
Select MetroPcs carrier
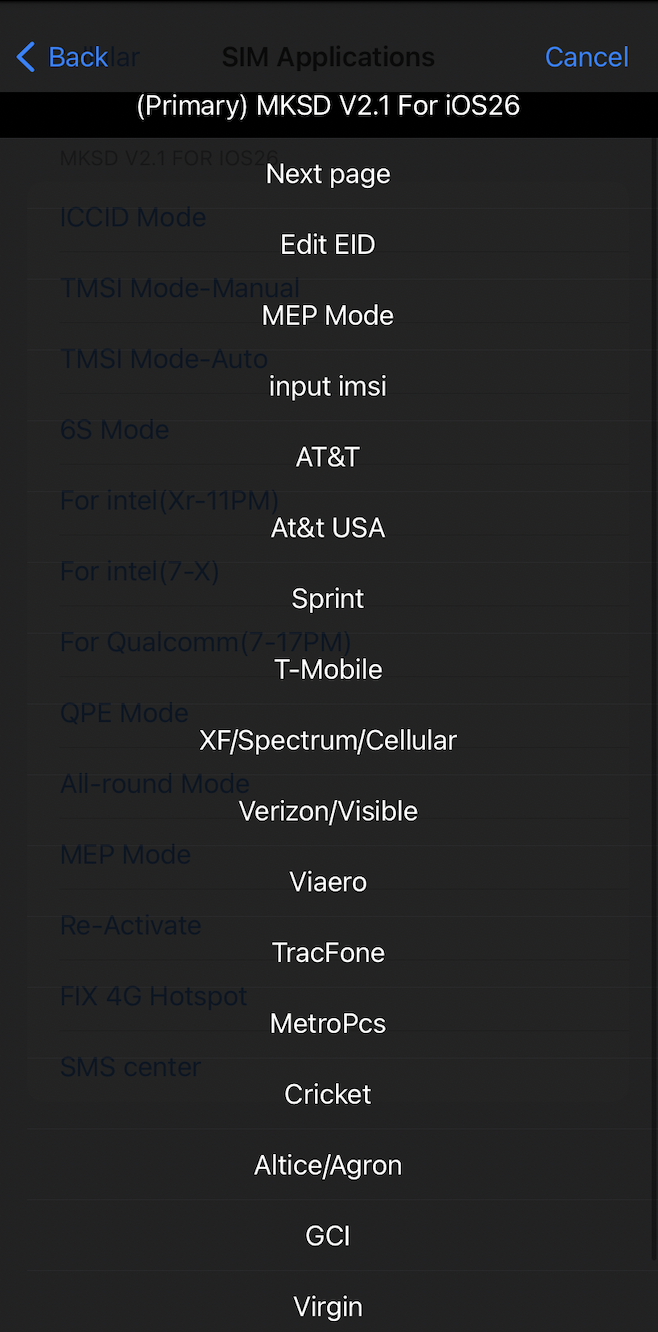[328, 1024]
